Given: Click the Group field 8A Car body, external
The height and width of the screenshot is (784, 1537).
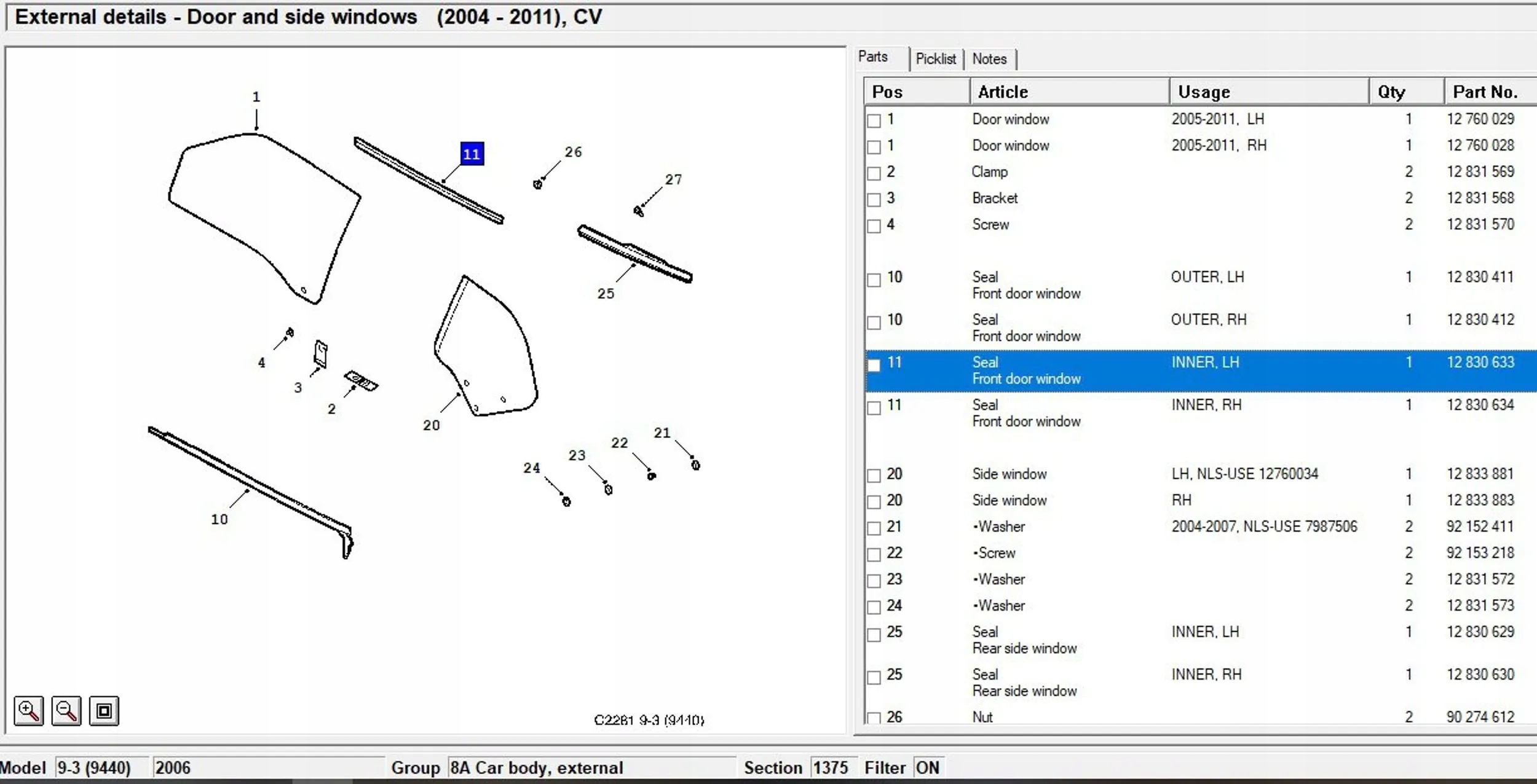Looking at the screenshot, I should click(591, 768).
